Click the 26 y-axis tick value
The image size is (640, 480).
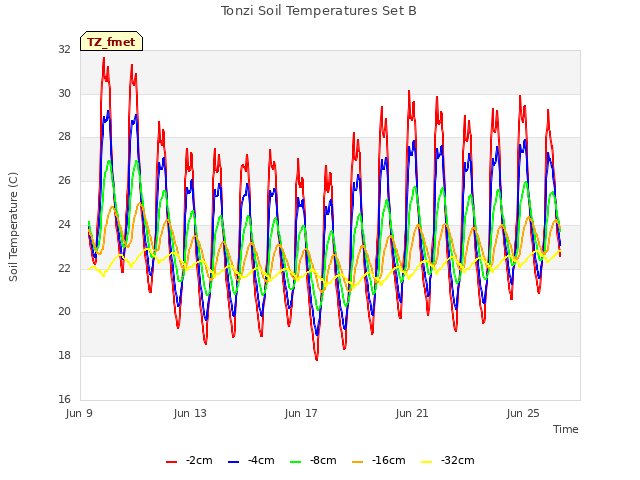[64, 180]
